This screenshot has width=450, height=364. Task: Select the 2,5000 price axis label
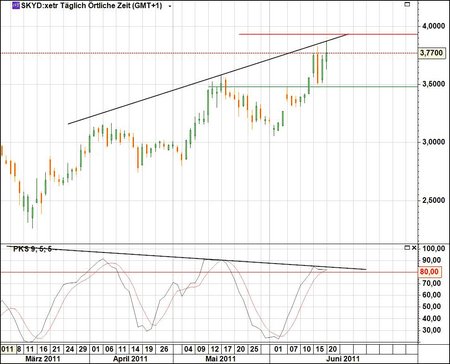point(433,200)
